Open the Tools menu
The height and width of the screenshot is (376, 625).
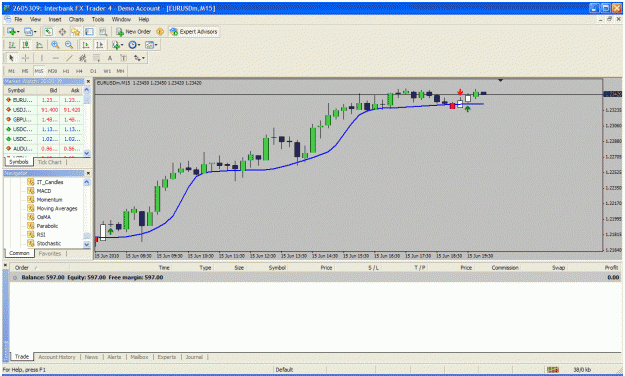point(98,19)
